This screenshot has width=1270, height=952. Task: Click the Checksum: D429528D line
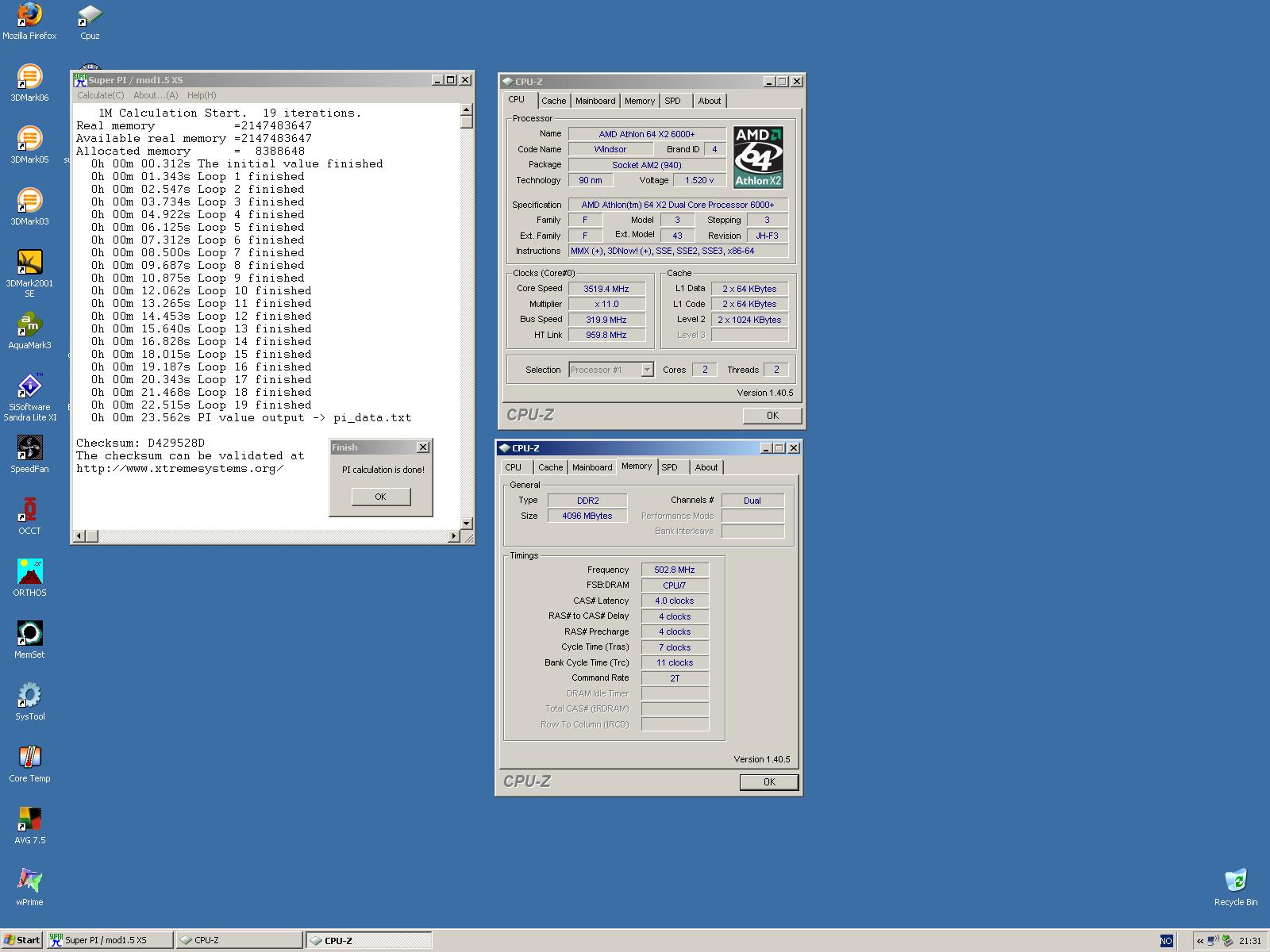click(140, 443)
